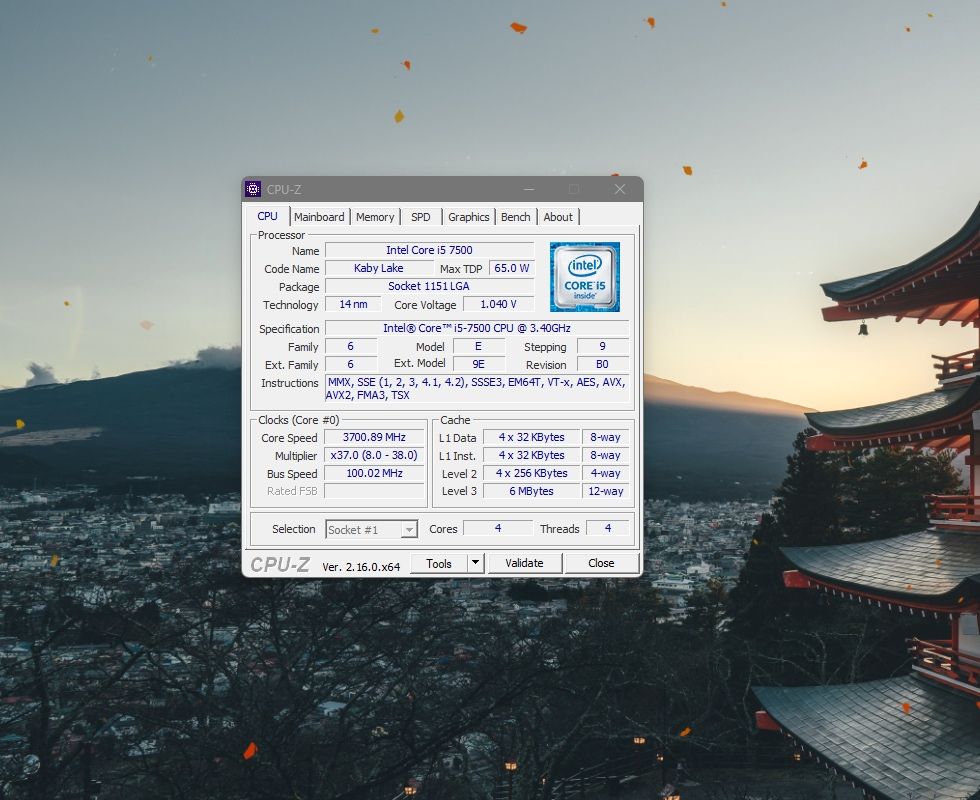The height and width of the screenshot is (800, 980).
Task: Click the Ext. Model value '9E'
Action: [478, 364]
